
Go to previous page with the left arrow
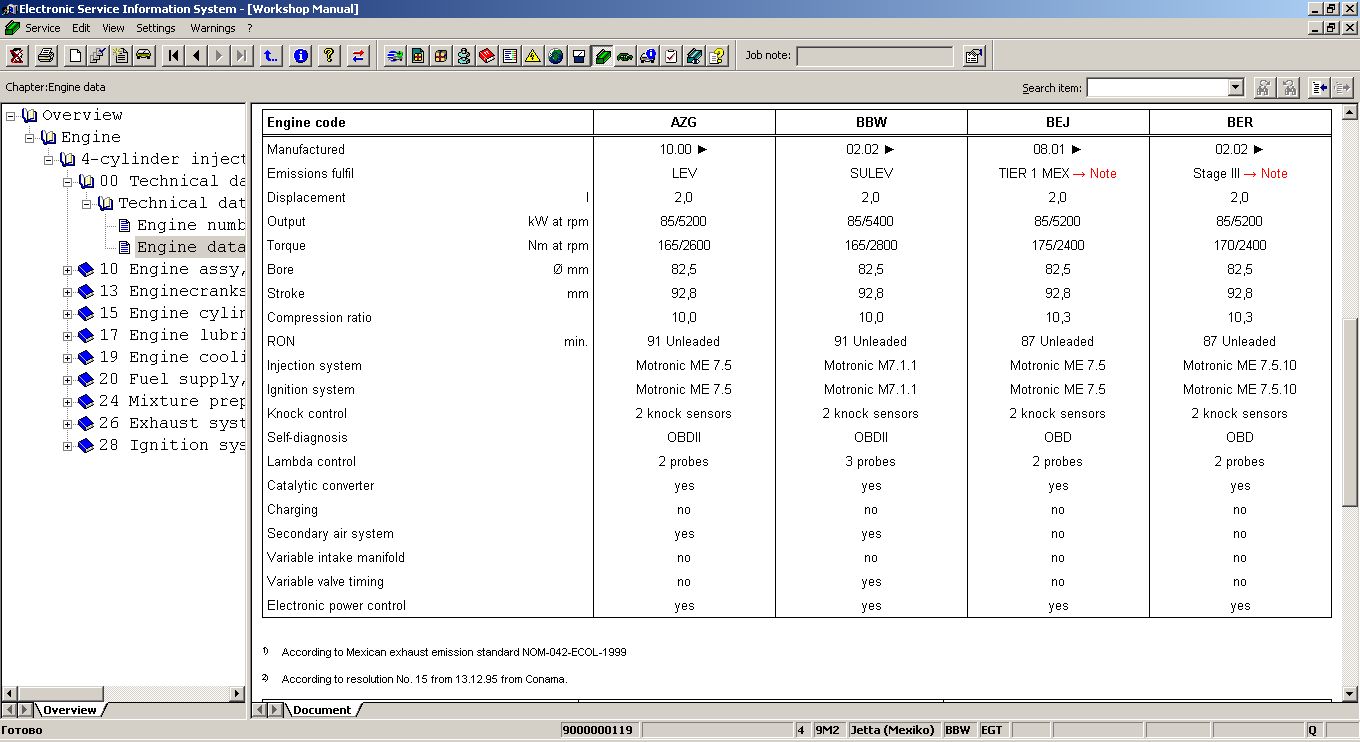(x=197, y=56)
